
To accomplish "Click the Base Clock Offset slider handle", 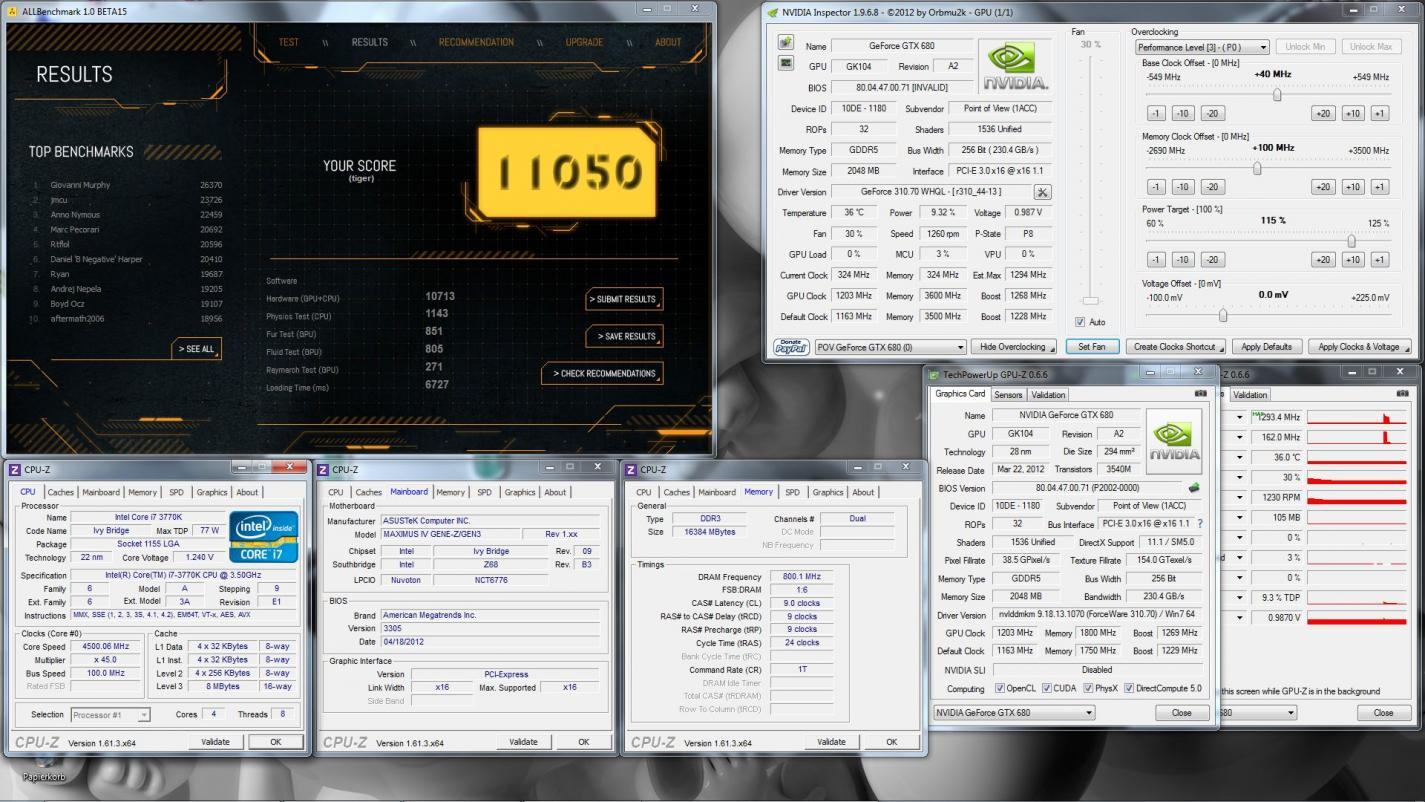I will (1277, 95).
